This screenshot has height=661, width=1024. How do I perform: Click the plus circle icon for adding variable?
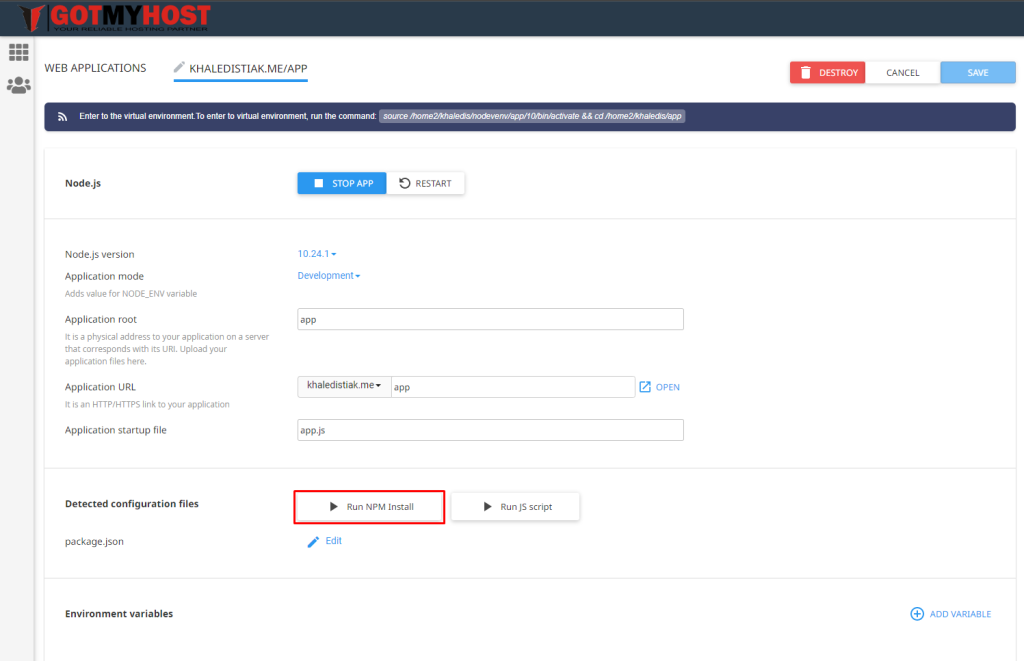click(916, 614)
